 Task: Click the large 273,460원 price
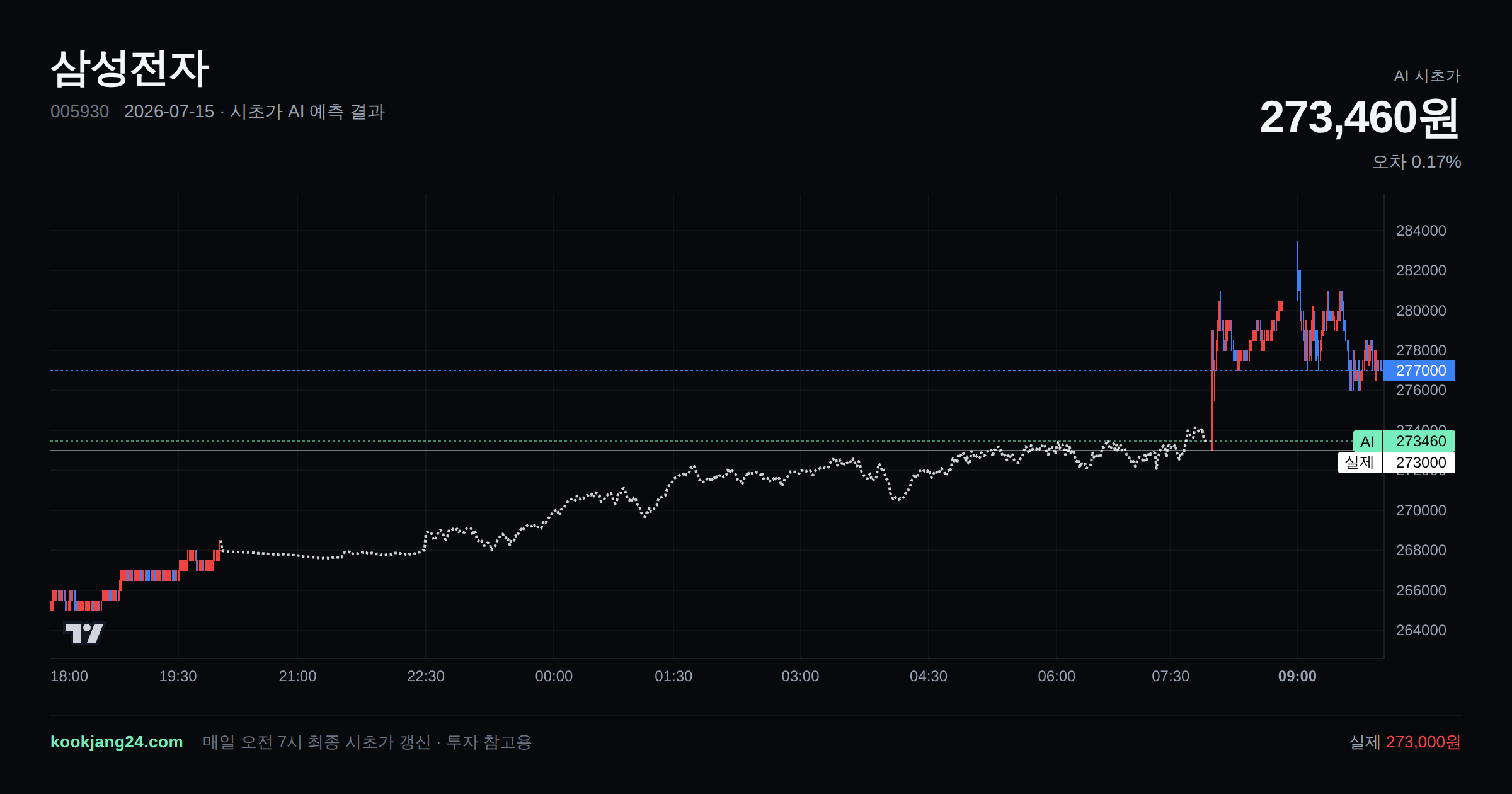point(1360,117)
